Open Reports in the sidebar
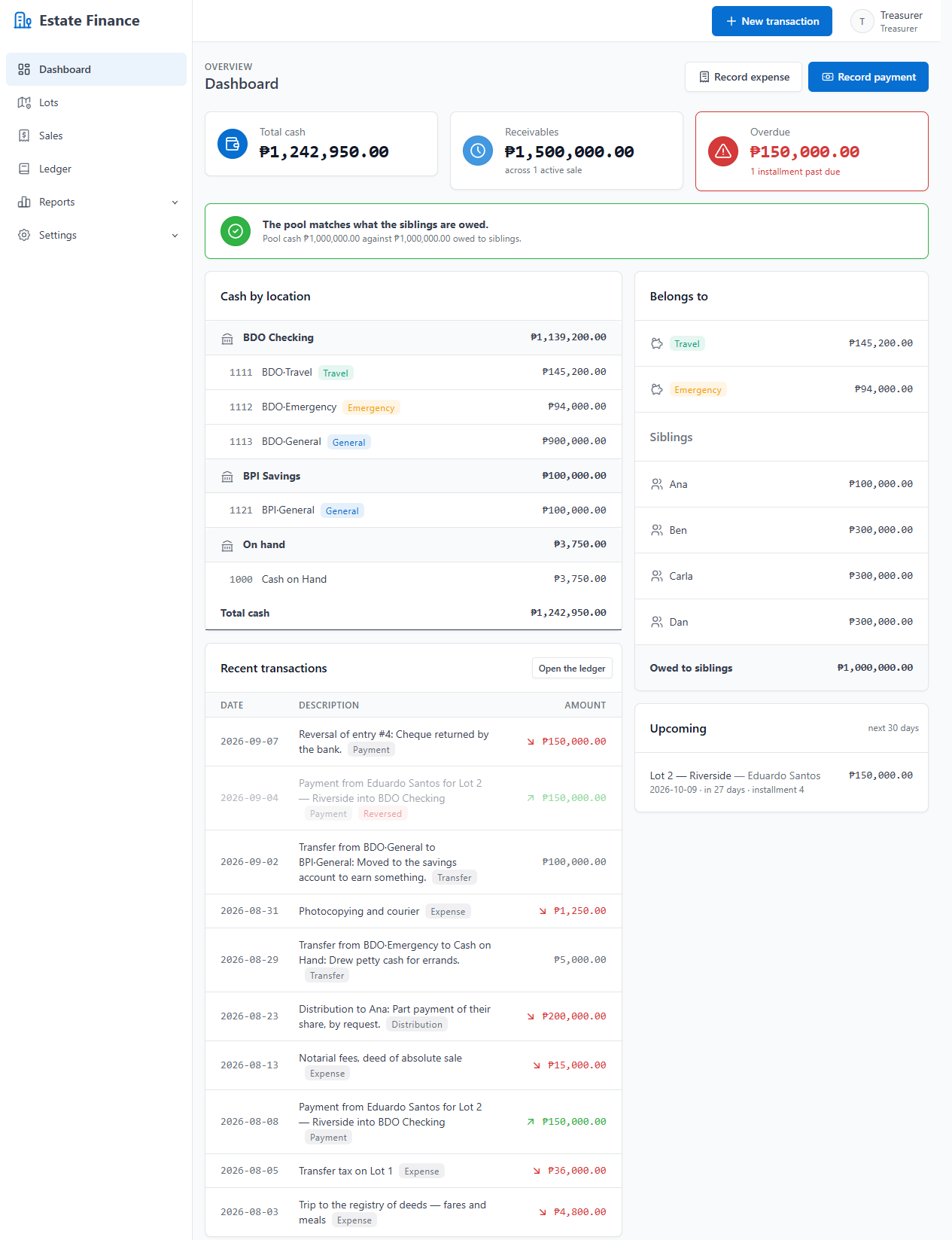The width and height of the screenshot is (952, 1240). coord(96,202)
